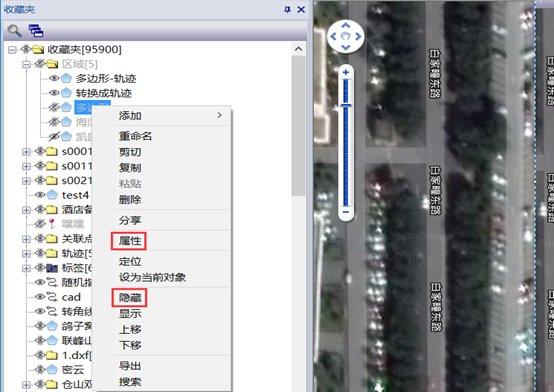The width and height of the screenshot is (554, 392).
Task: Select 导出 in the context menu
Action: point(130,365)
